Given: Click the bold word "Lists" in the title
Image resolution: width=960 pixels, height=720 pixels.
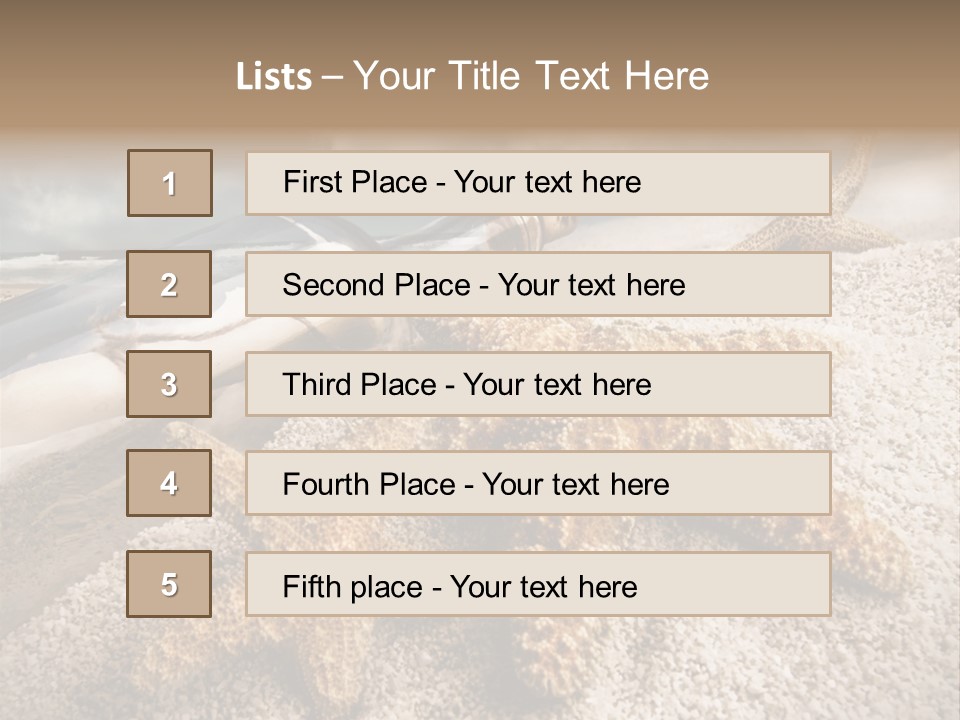Looking at the screenshot, I should pyautogui.click(x=273, y=76).
